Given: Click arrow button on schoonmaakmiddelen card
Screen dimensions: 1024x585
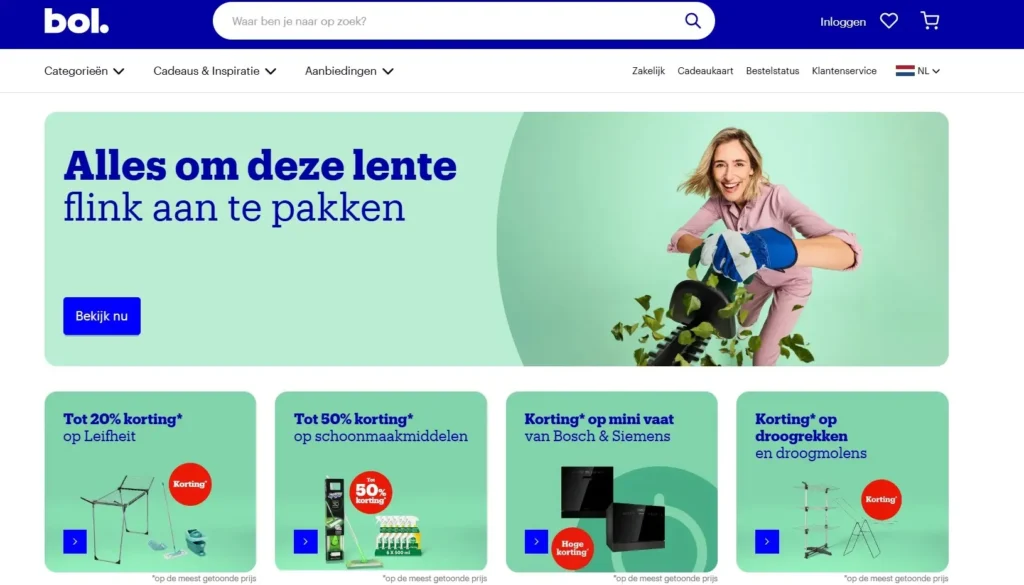Looking at the screenshot, I should click(306, 541).
